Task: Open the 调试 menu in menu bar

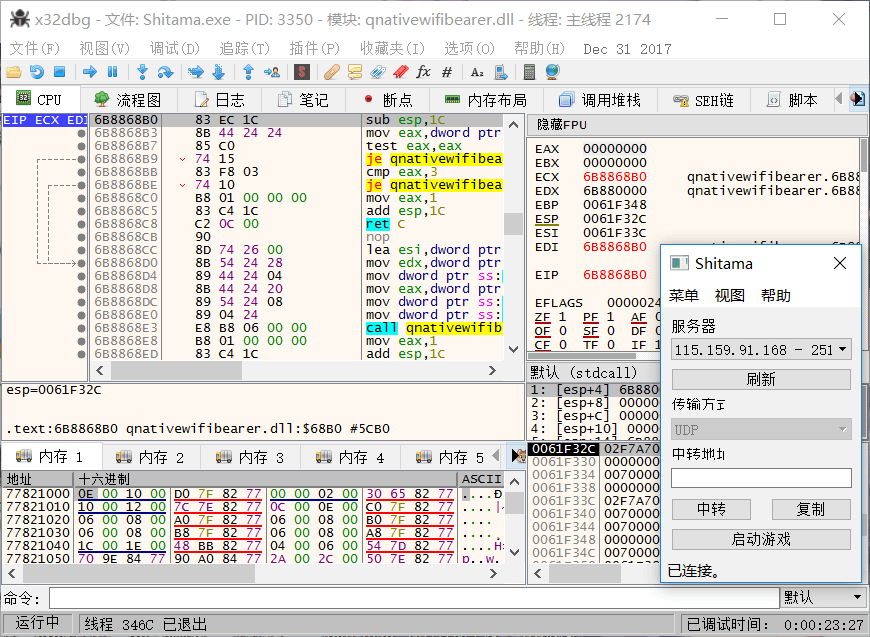Action: pos(174,48)
